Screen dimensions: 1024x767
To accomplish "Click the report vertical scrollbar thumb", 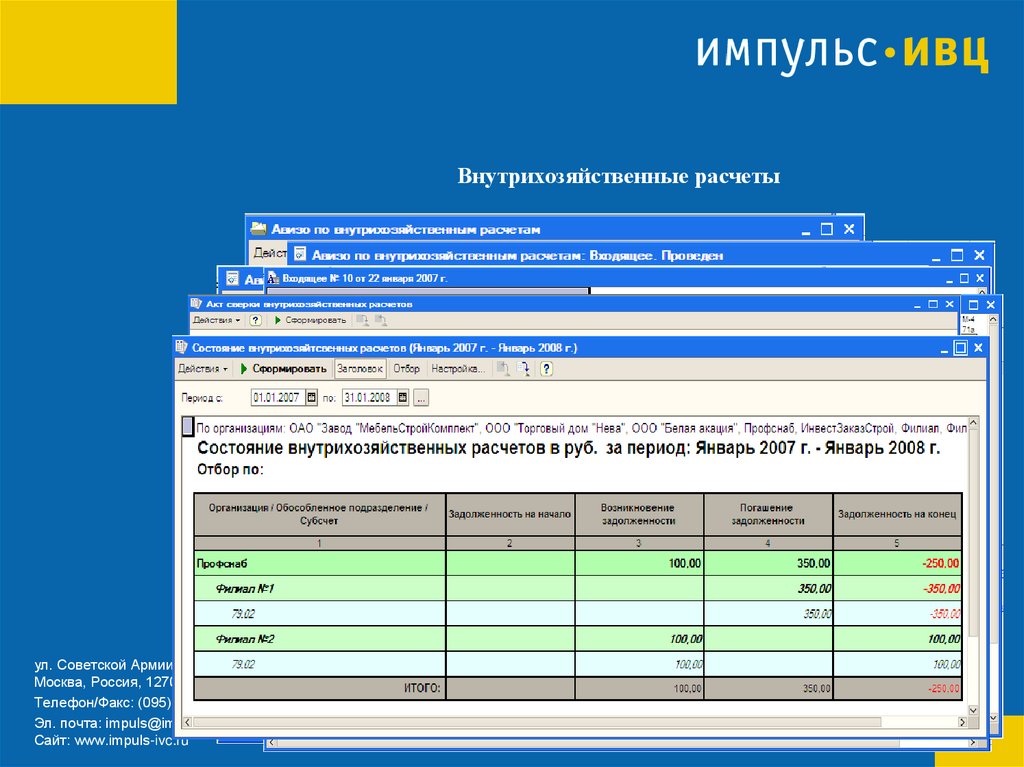I will (973, 534).
